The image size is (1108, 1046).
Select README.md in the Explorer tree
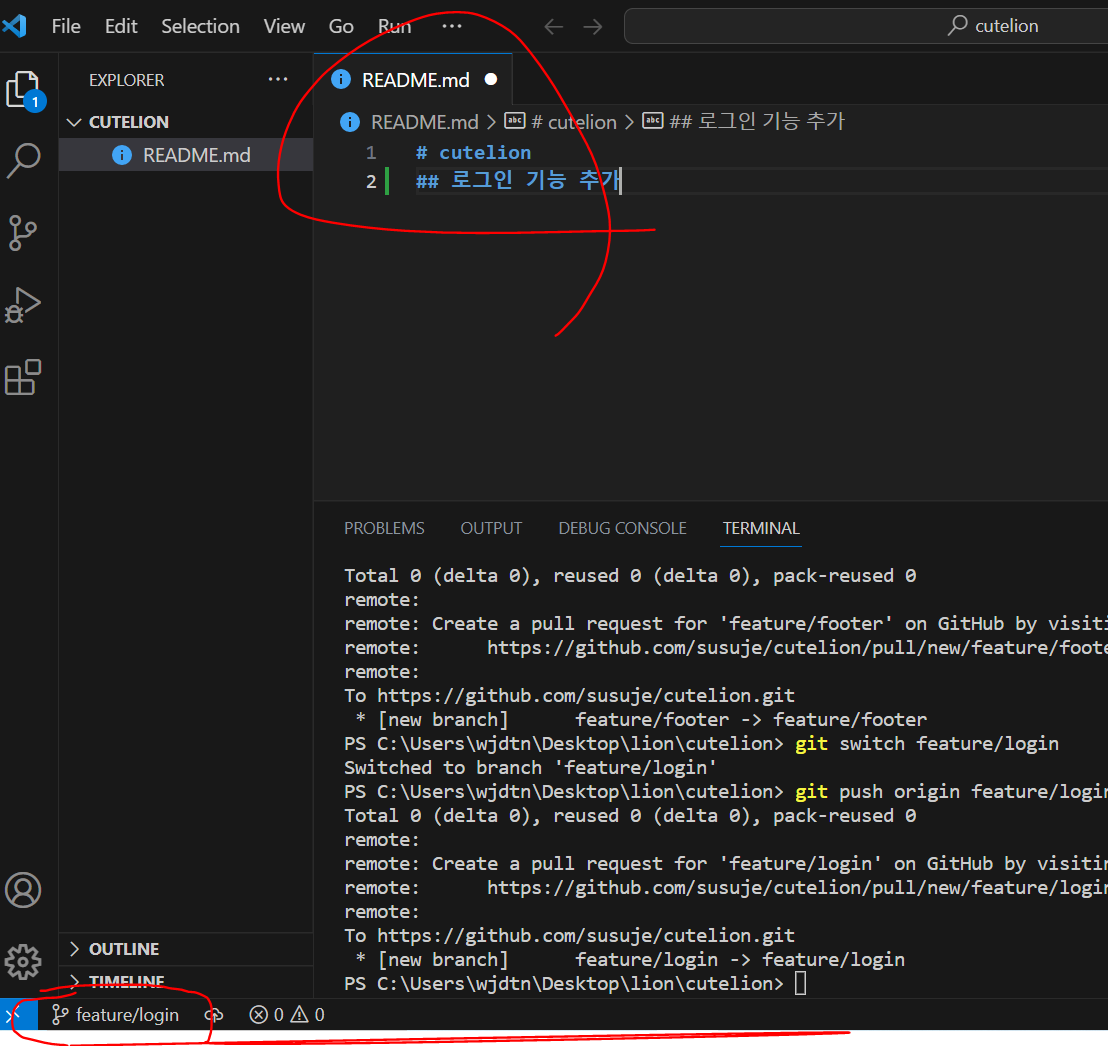(186, 155)
